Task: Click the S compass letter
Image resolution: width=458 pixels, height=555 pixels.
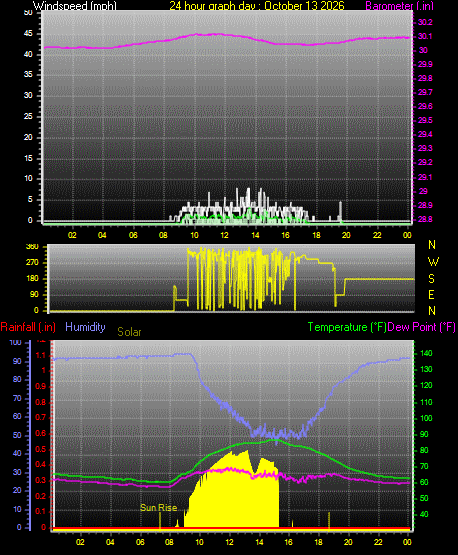Action: [431, 279]
